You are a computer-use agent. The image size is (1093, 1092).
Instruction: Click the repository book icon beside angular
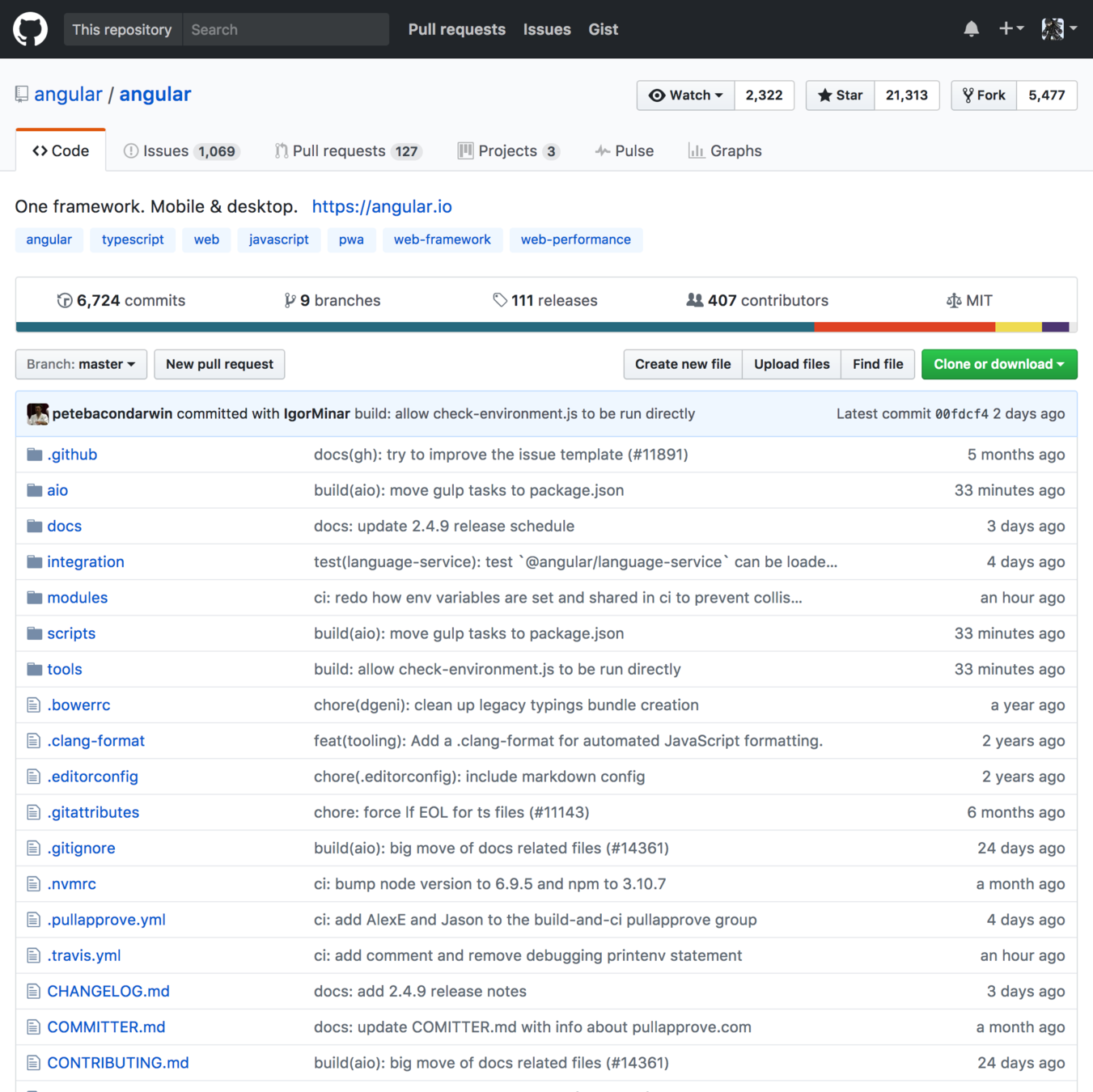22,95
